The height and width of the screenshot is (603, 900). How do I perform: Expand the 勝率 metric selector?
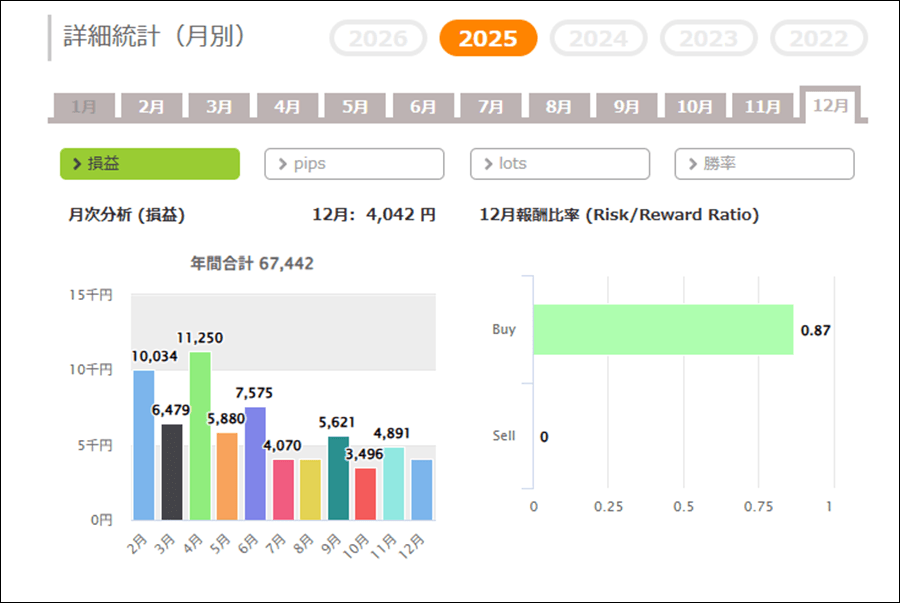(x=764, y=164)
